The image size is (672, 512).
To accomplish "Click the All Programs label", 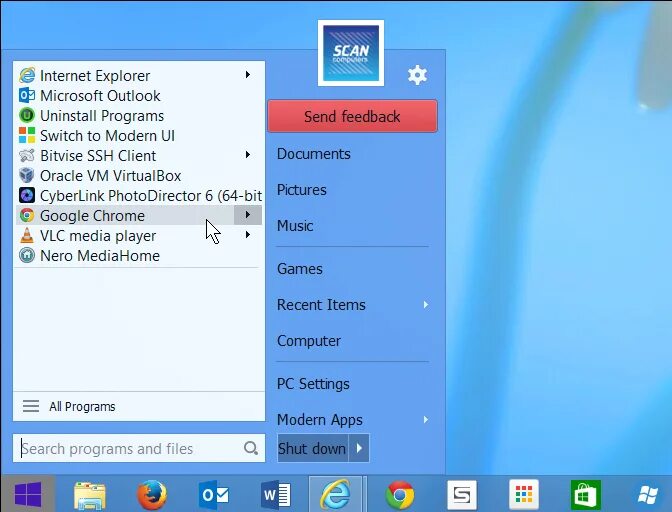I will coord(82,406).
